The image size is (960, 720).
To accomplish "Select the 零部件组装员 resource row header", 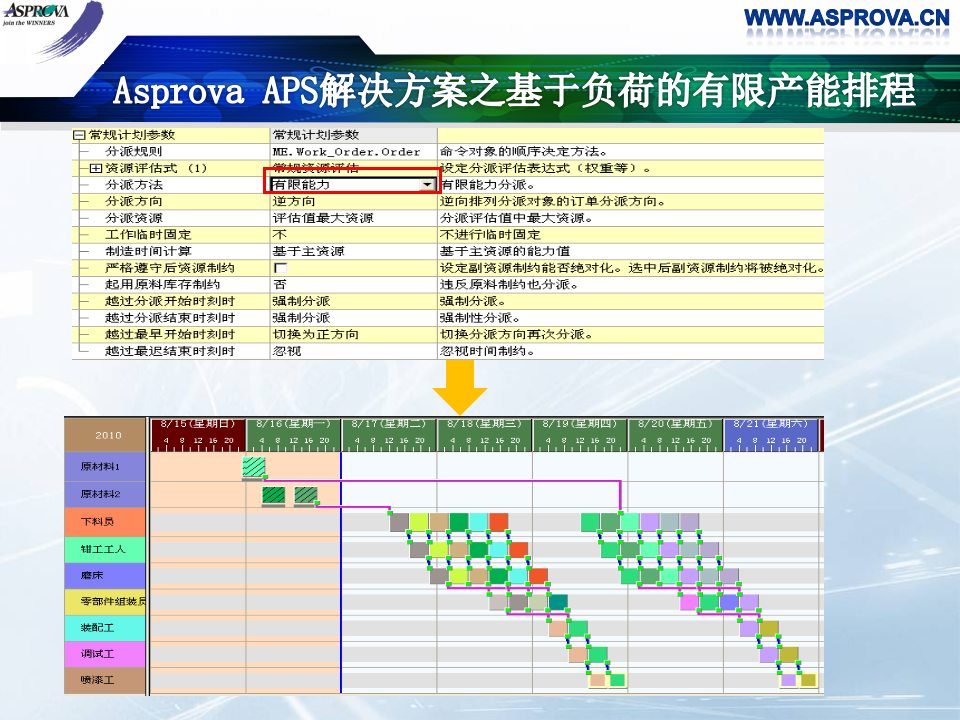I will [x=105, y=602].
